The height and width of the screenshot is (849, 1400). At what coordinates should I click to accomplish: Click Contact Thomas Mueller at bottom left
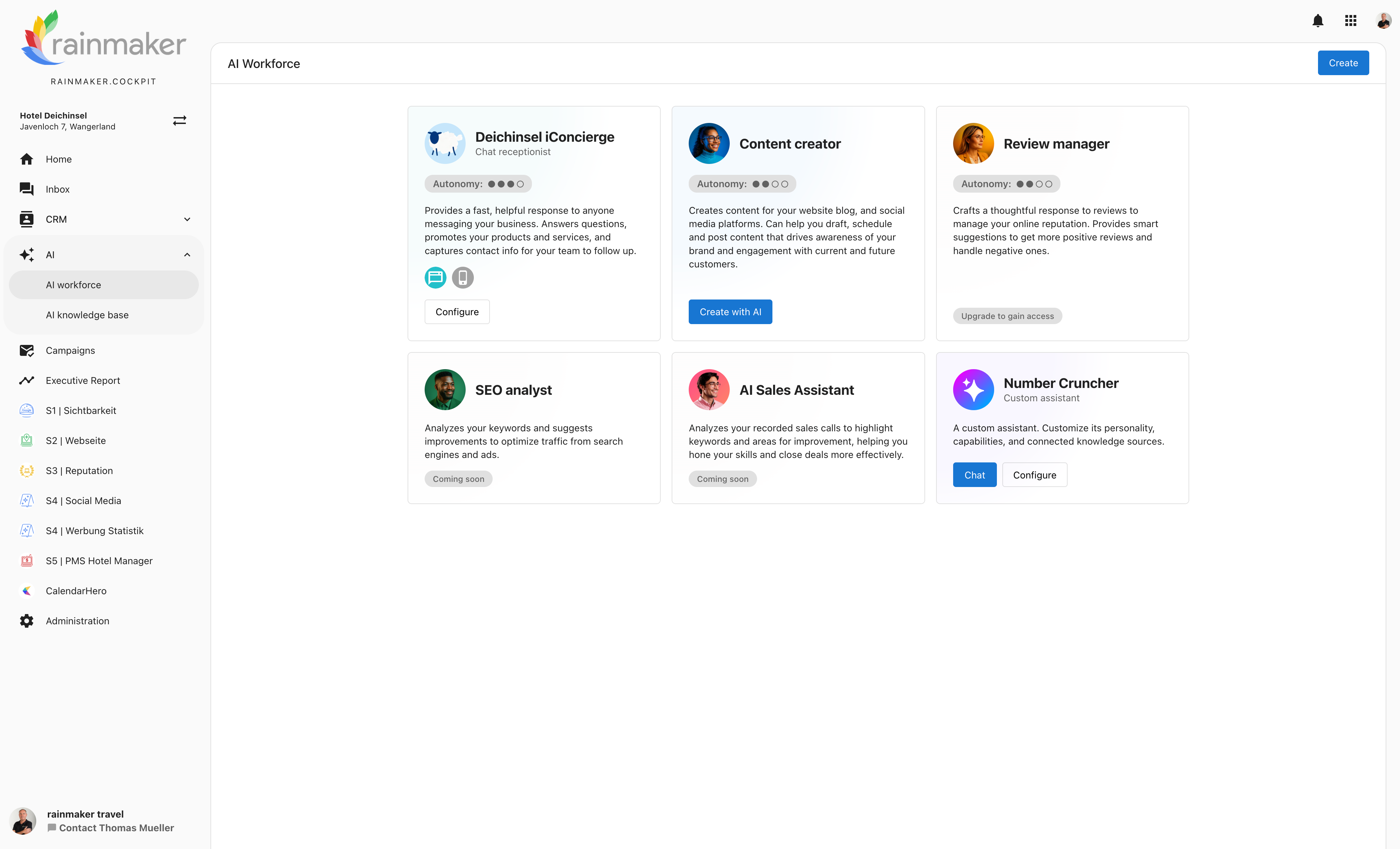coord(116,827)
